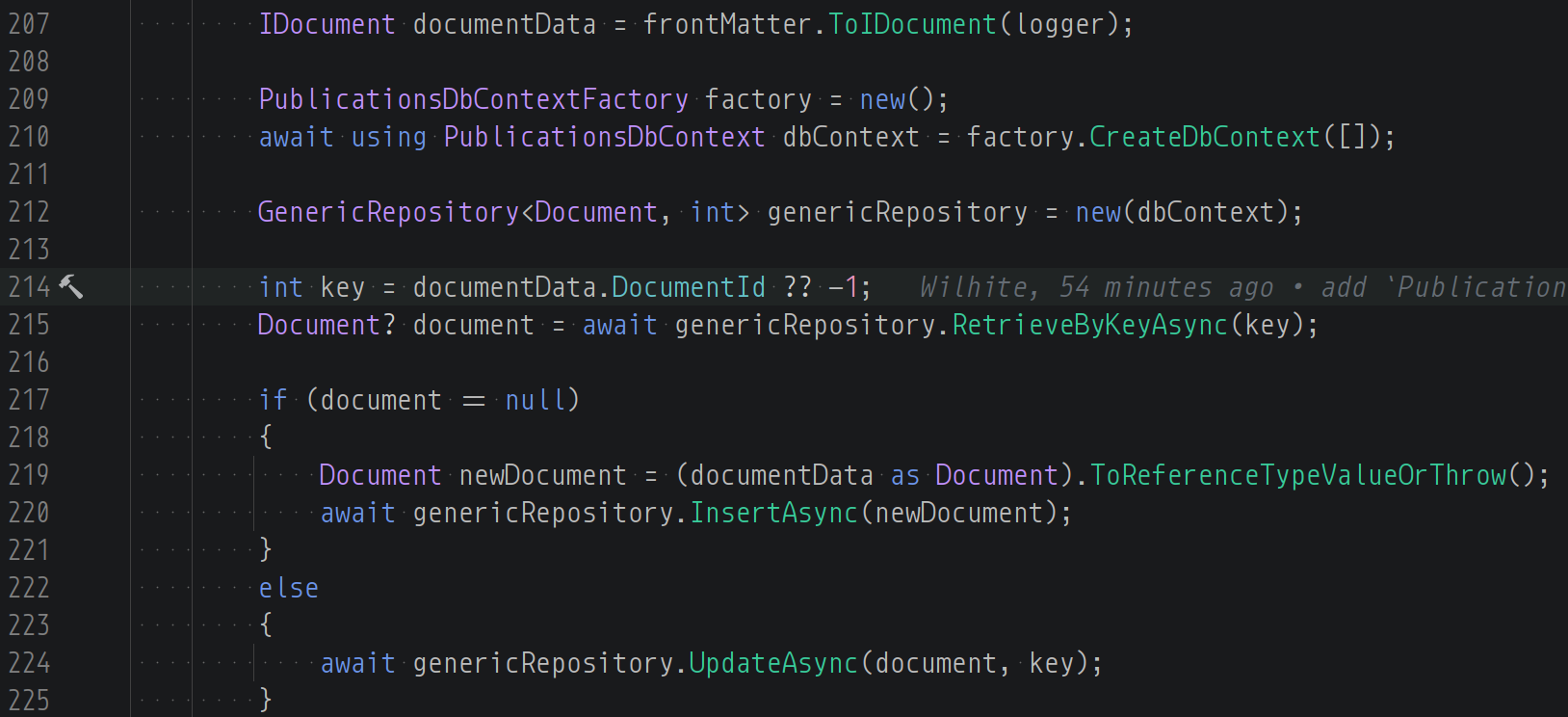Click the PublicationsDbContextFactory type name
Image resolution: width=1568 pixels, height=717 pixels.
tap(473, 99)
